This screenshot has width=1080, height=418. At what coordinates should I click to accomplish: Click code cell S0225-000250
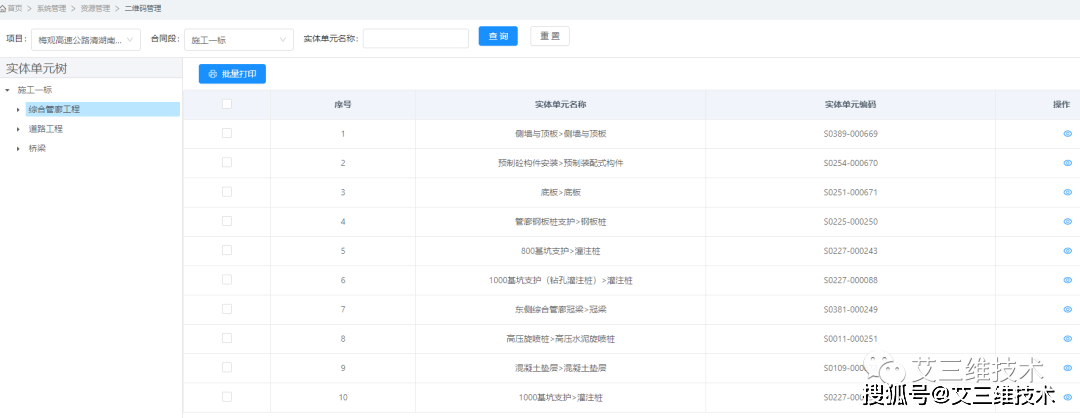pos(851,222)
